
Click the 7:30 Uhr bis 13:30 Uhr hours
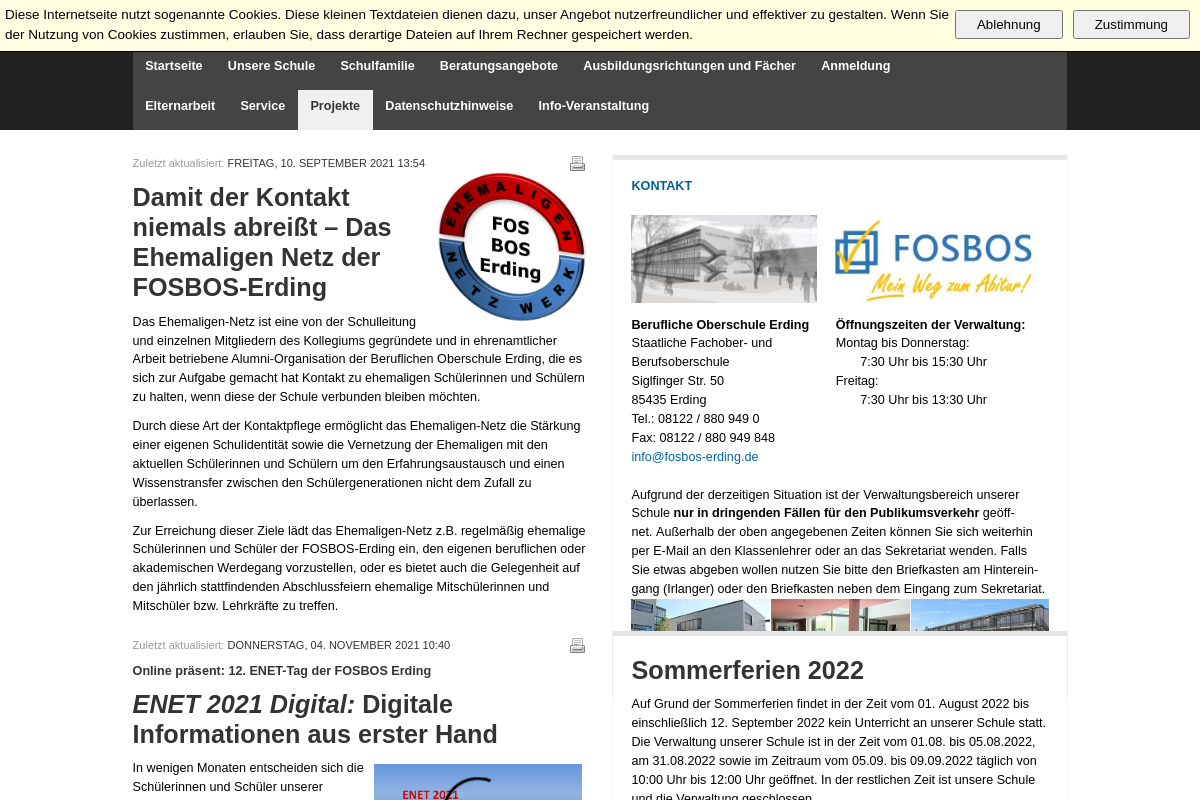[x=923, y=400]
